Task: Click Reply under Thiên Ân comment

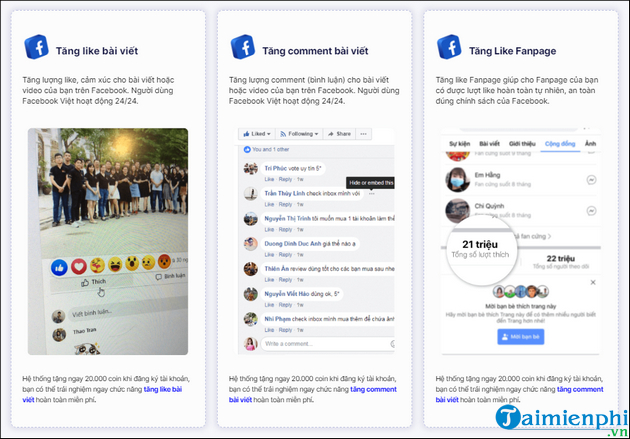Action: (x=285, y=280)
